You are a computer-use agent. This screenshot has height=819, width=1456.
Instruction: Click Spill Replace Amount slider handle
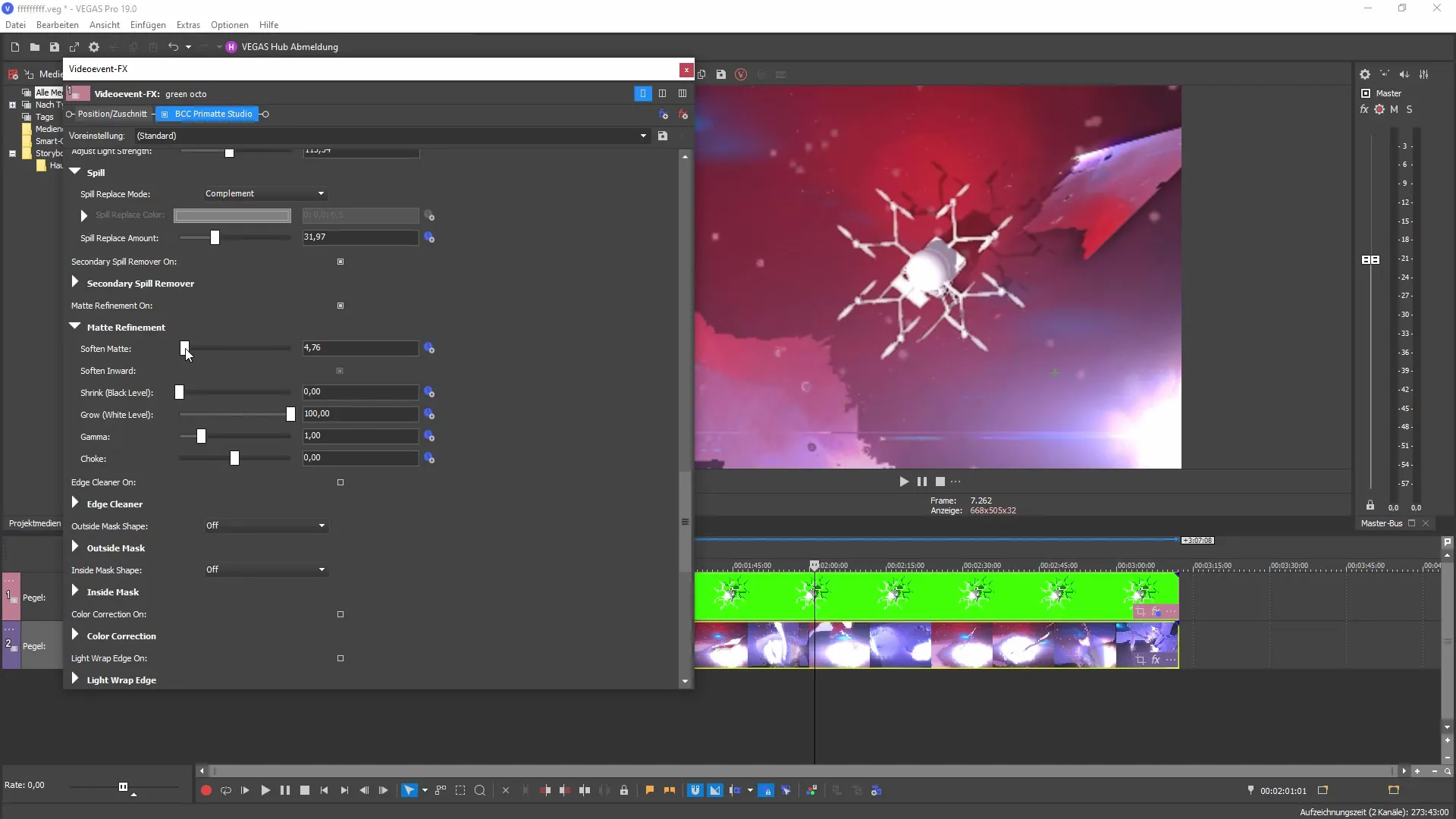[215, 238]
